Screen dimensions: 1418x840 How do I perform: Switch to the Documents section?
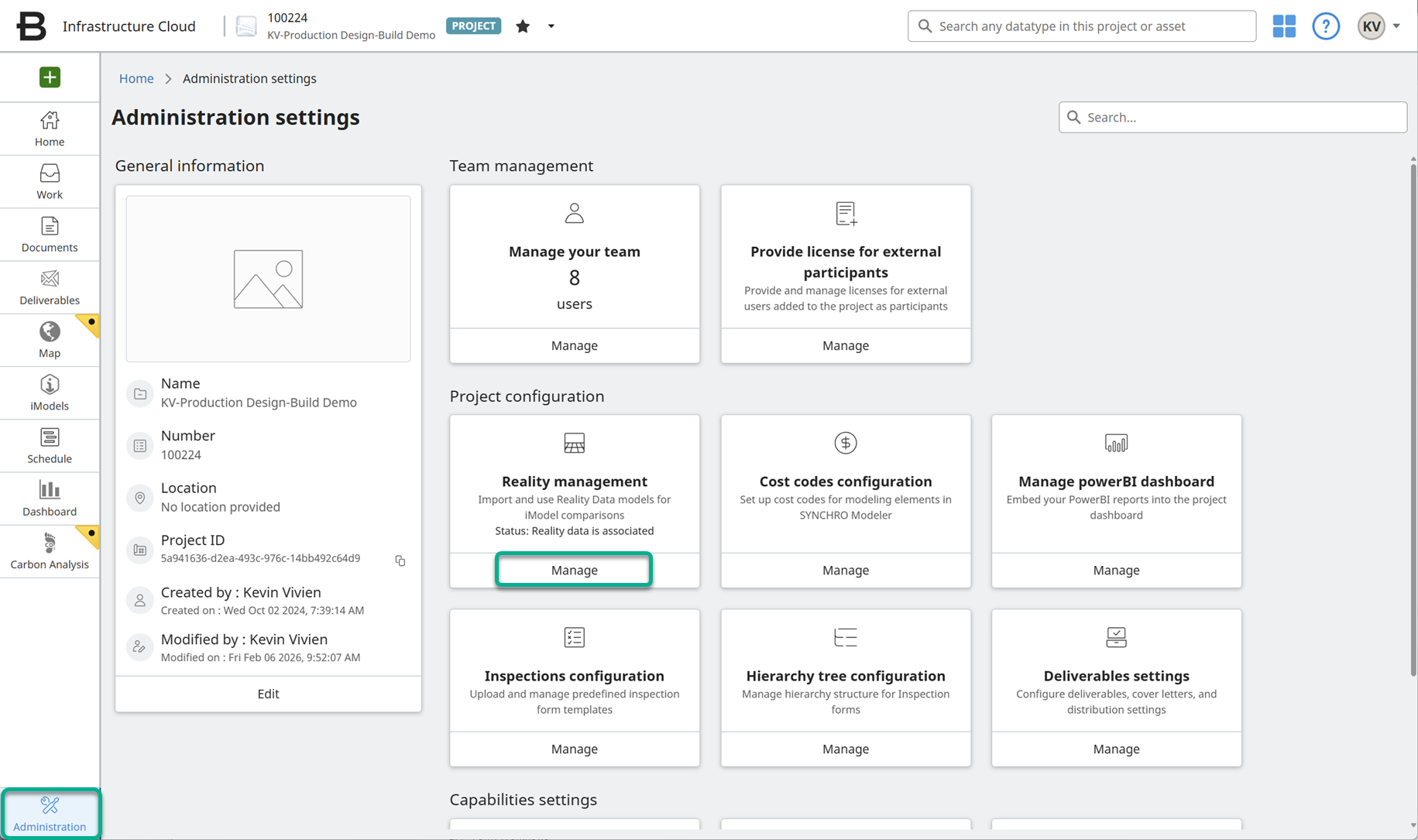click(x=50, y=235)
